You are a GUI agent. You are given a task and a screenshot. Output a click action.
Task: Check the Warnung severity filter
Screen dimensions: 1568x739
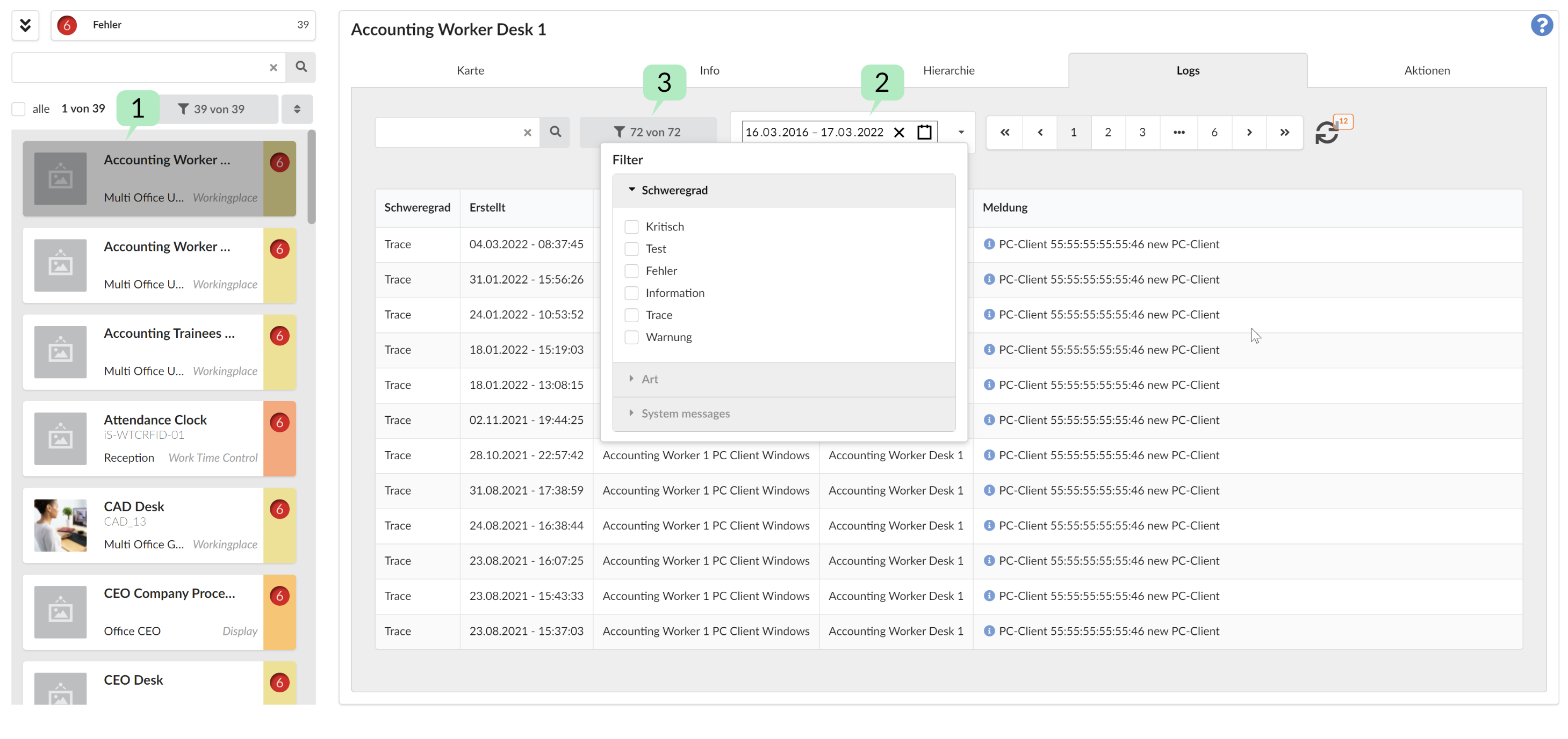click(x=631, y=337)
